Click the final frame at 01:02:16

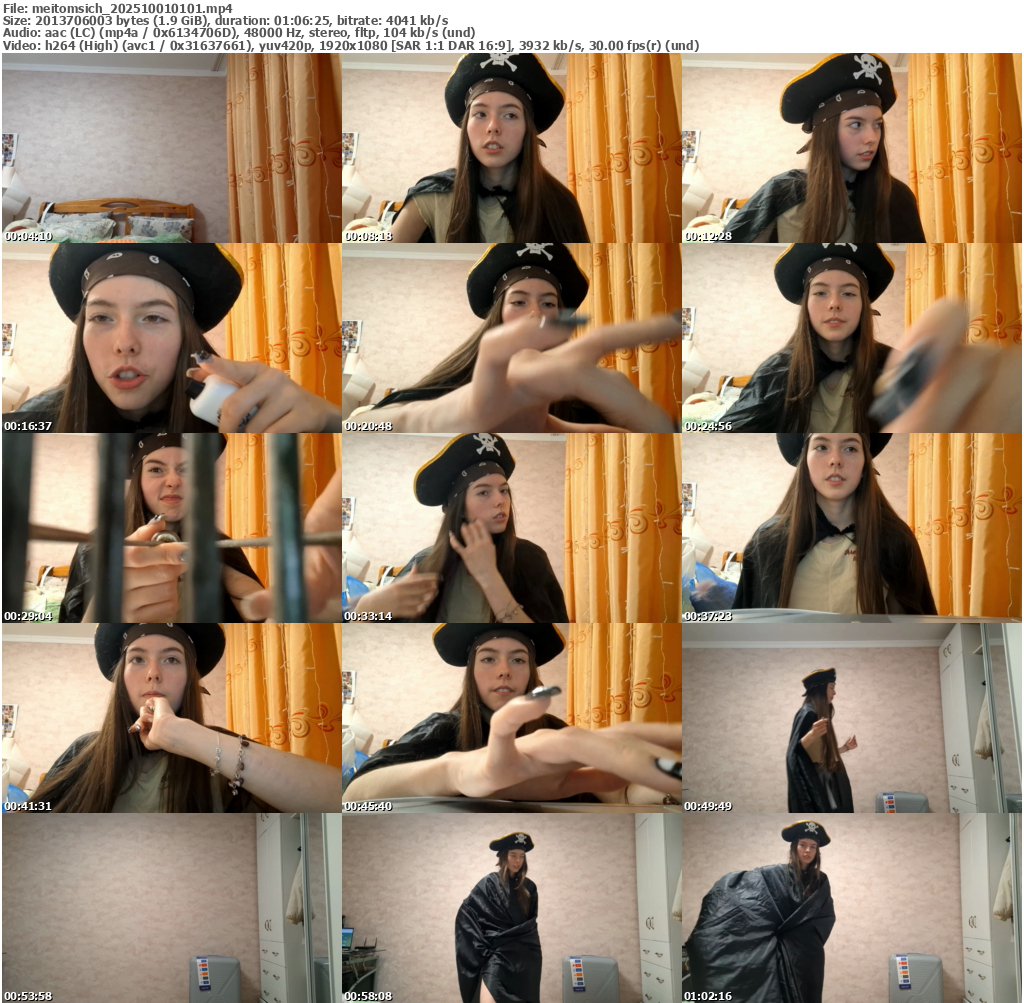tap(852, 908)
